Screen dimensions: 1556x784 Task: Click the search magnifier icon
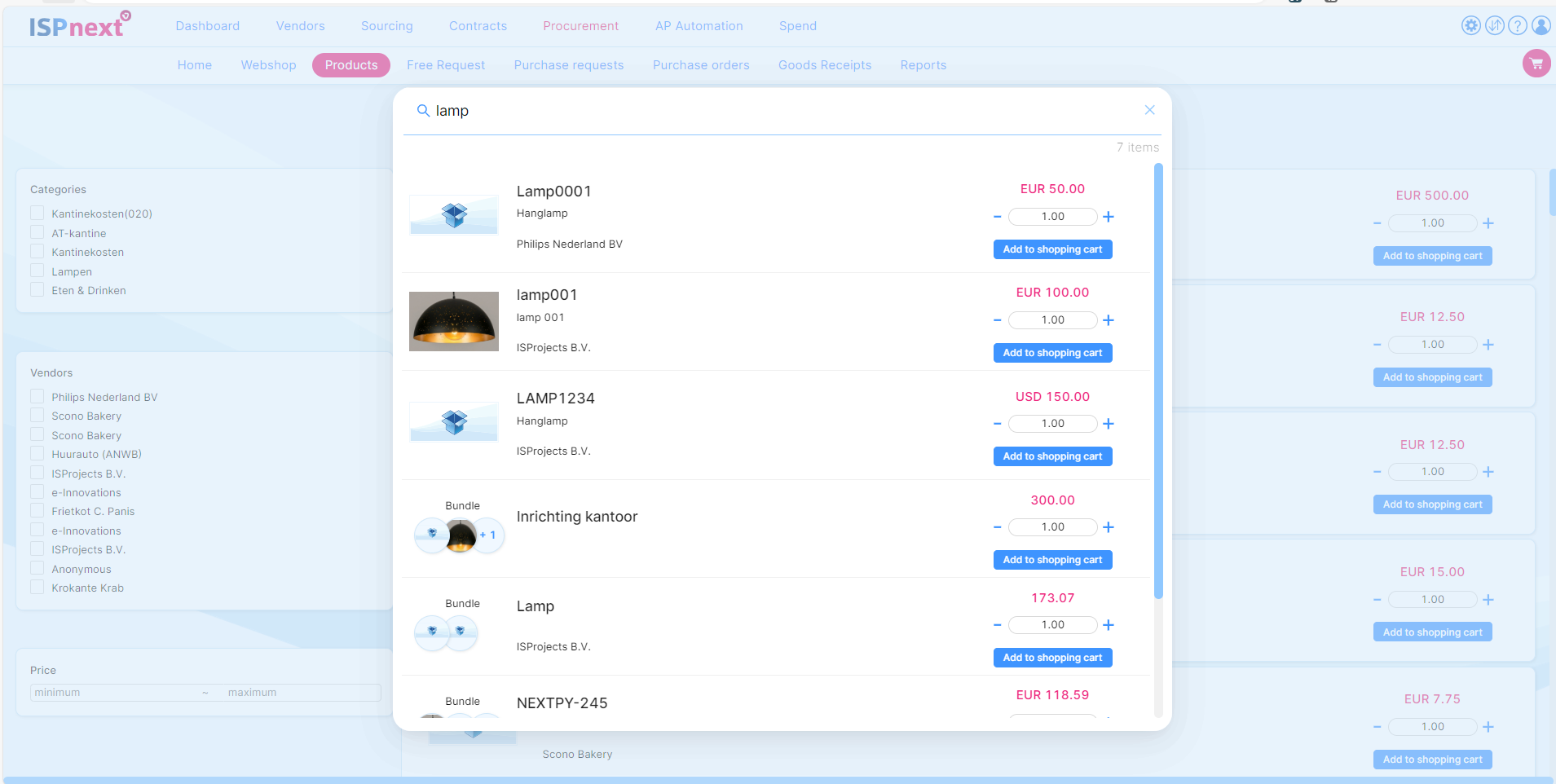coord(423,111)
